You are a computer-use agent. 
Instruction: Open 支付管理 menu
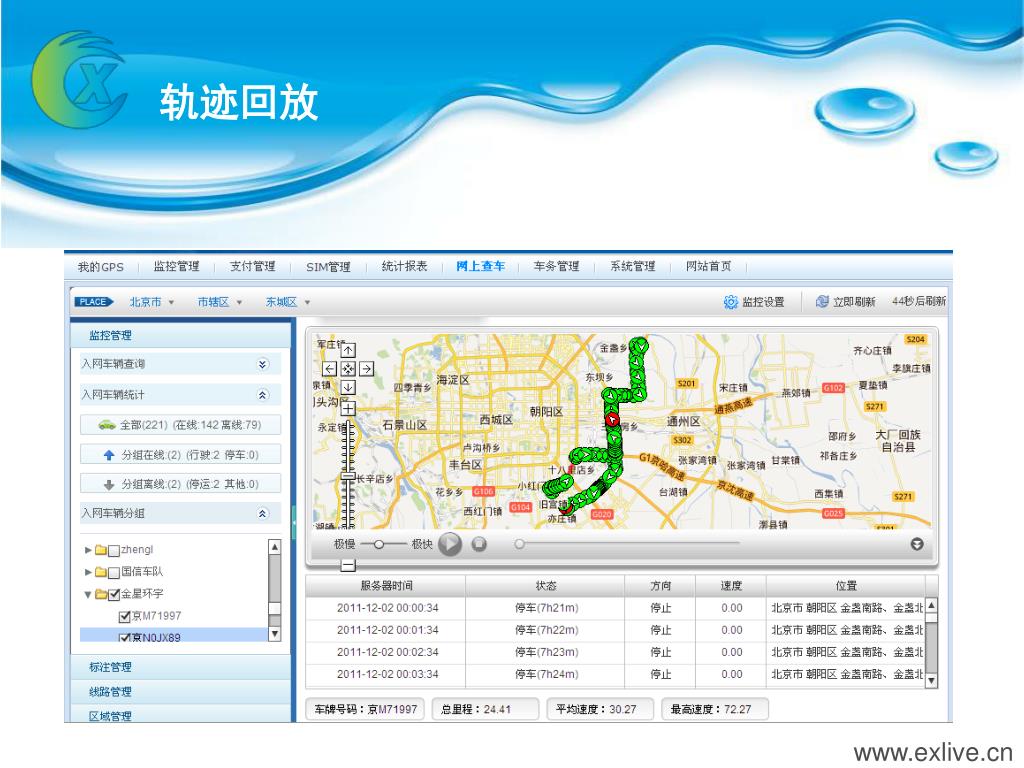click(252, 266)
